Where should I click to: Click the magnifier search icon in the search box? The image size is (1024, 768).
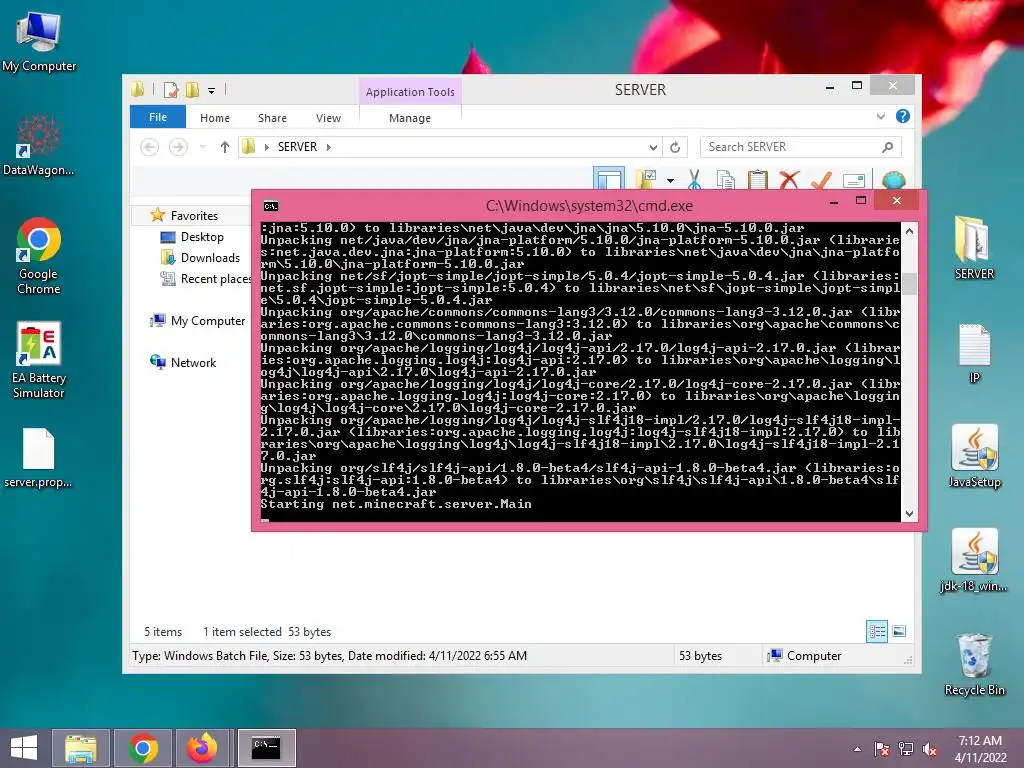(888, 147)
